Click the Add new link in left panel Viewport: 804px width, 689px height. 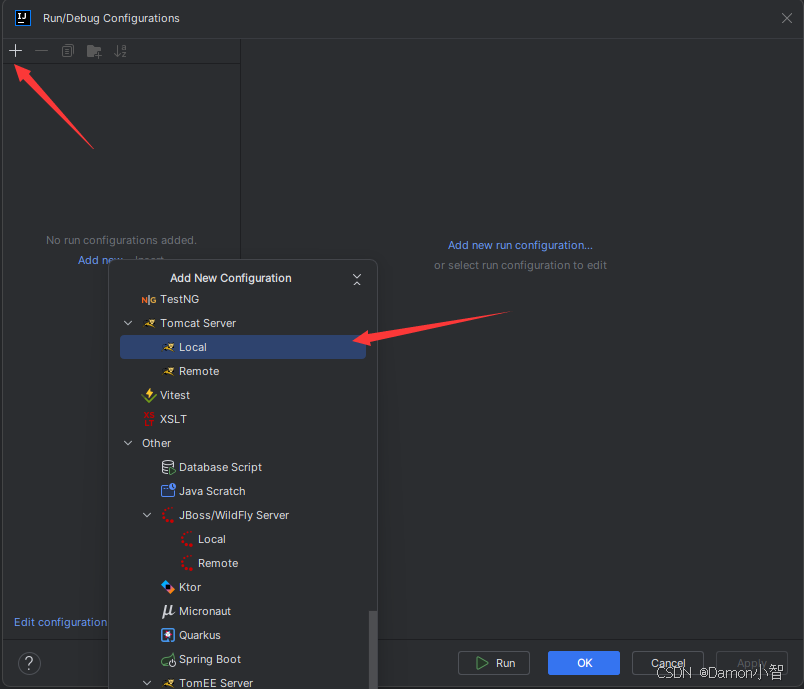pos(100,260)
